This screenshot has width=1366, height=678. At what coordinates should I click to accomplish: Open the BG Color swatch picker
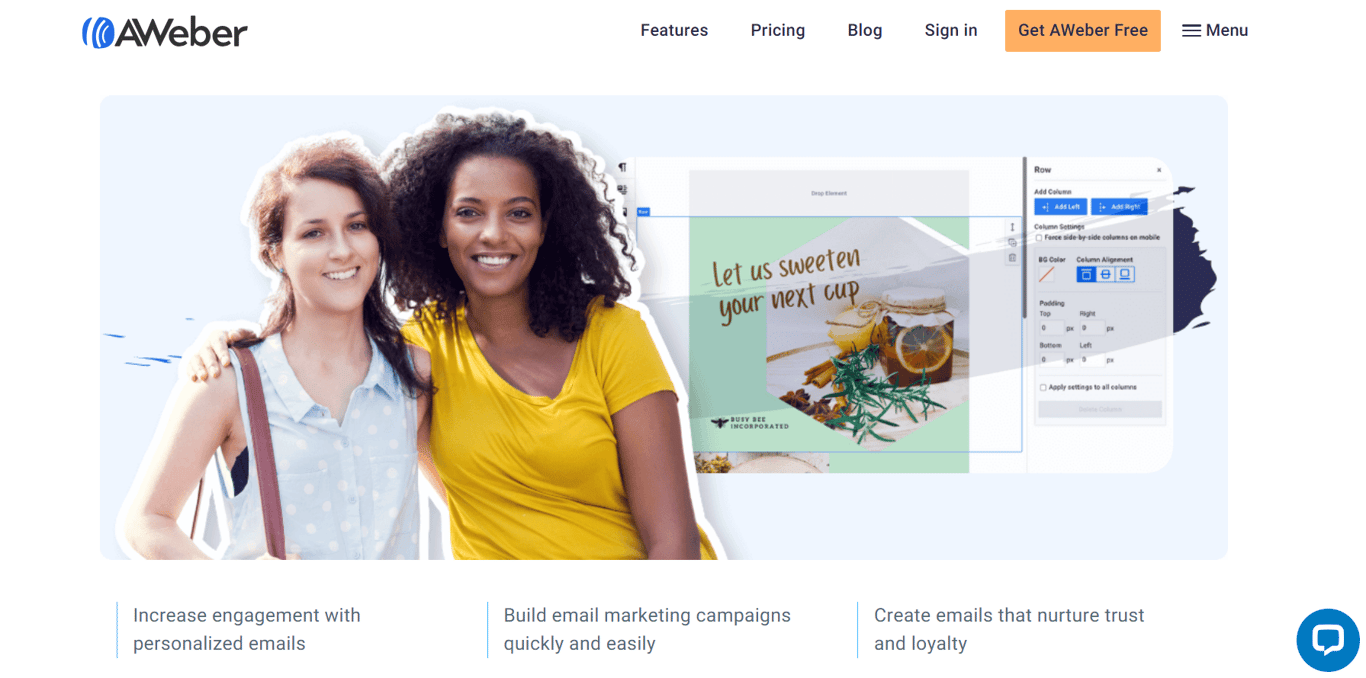[1047, 275]
